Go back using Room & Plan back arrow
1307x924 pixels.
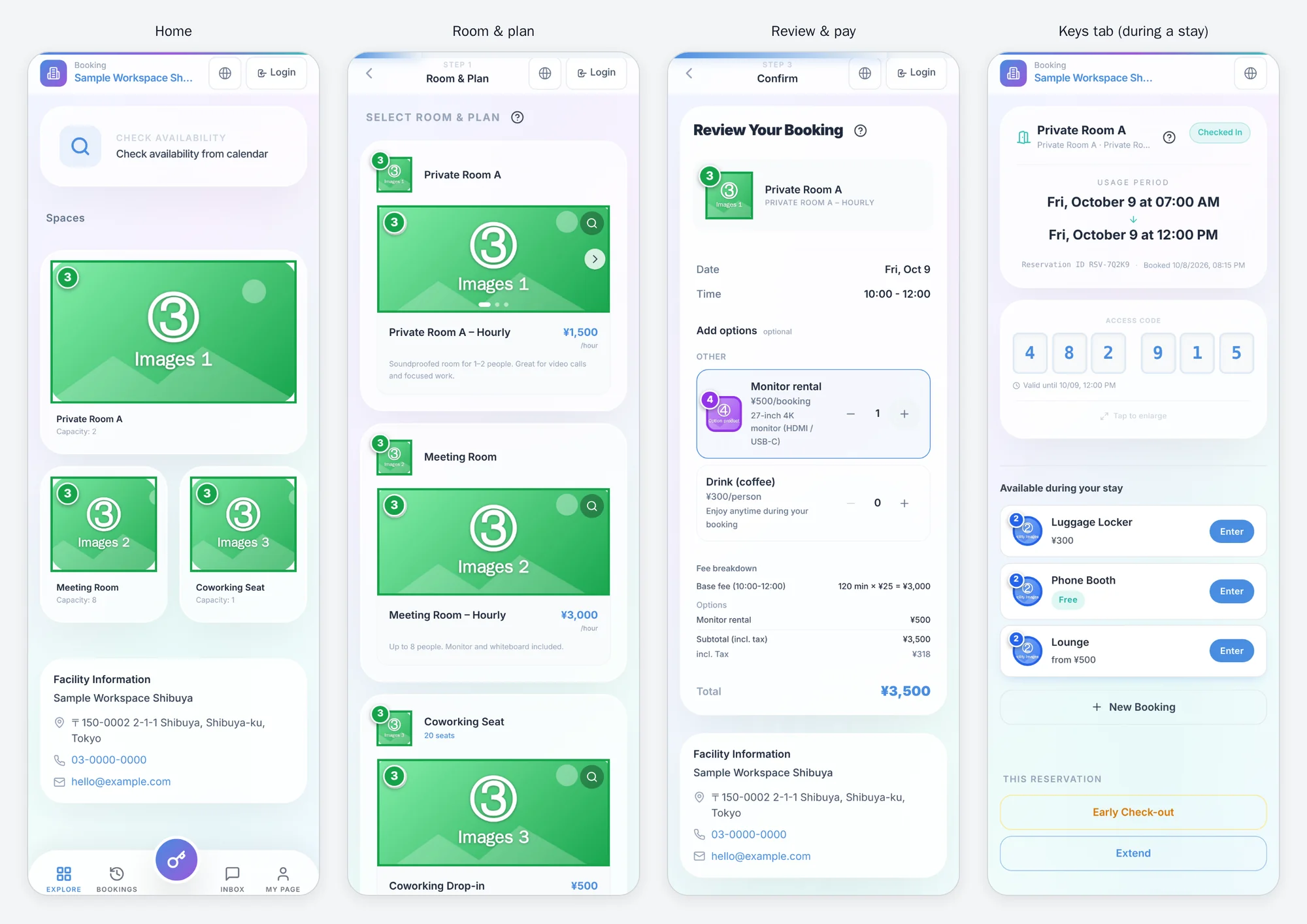[x=369, y=73]
